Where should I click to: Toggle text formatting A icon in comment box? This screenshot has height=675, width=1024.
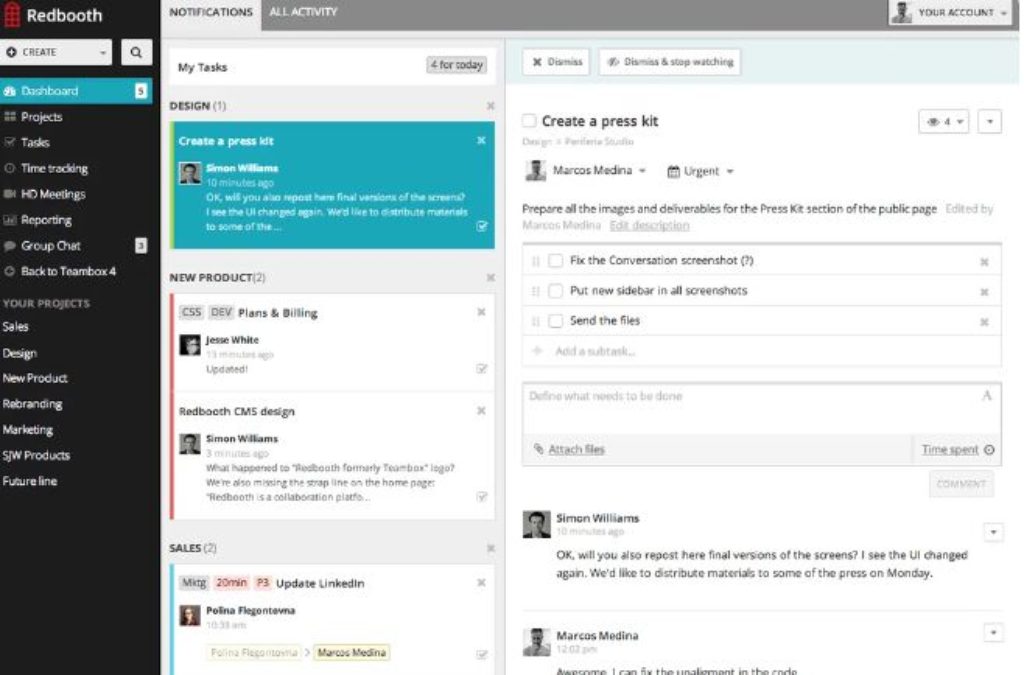pos(987,396)
